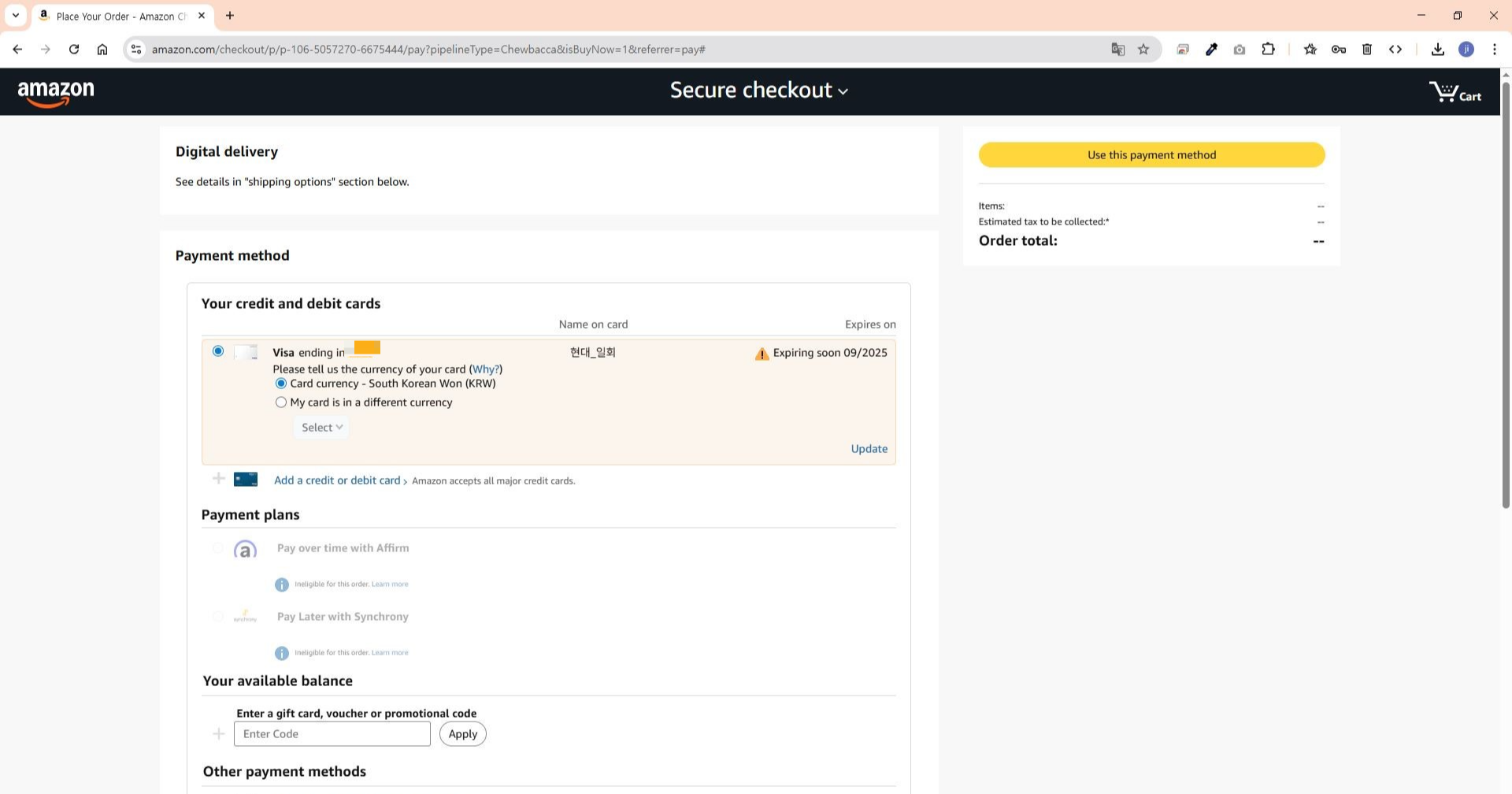Click the camera extension icon
Screen dimensions: 1512x794
tap(1240, 49)
